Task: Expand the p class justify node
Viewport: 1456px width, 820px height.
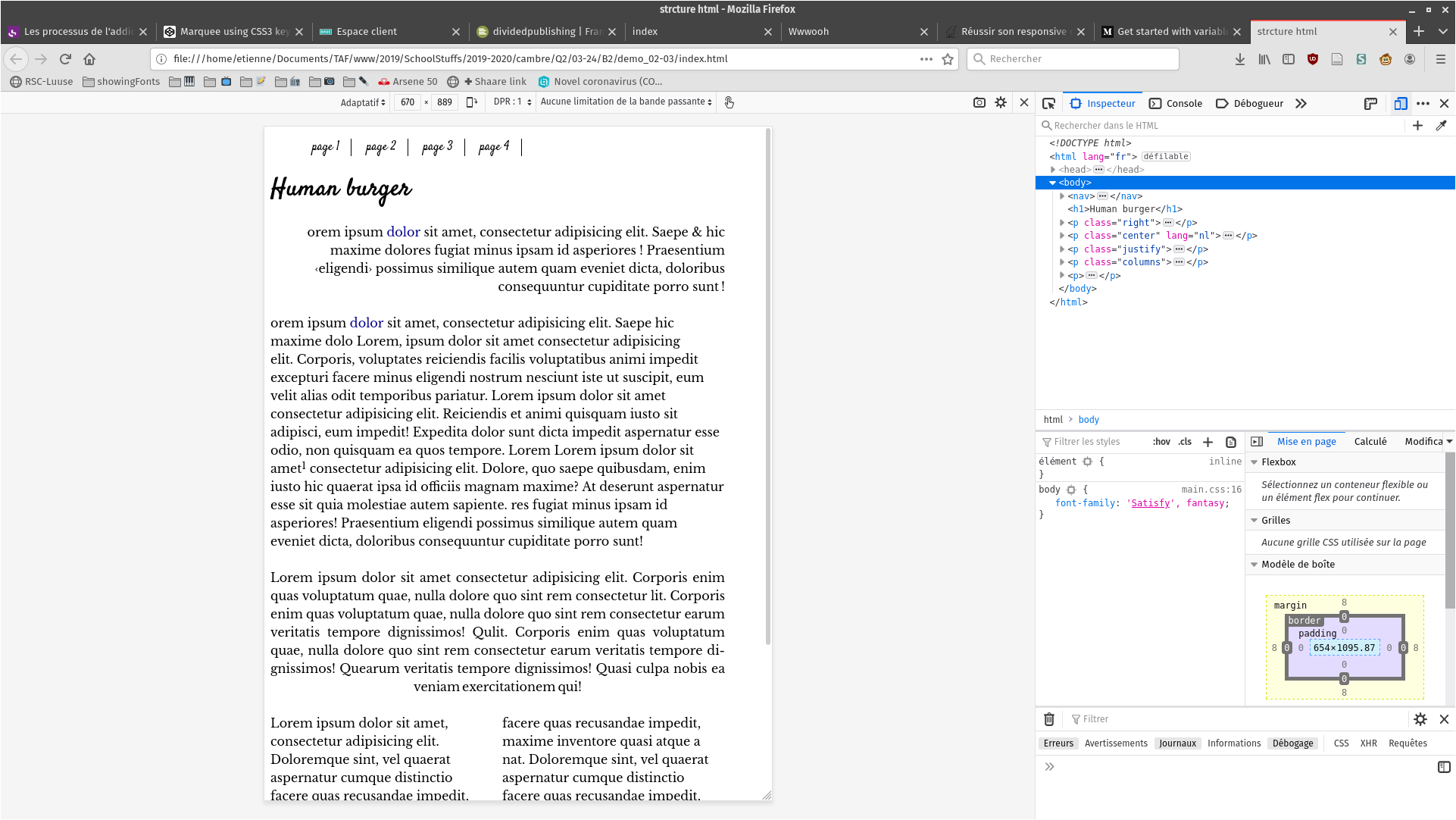Action: (1062, 249)
